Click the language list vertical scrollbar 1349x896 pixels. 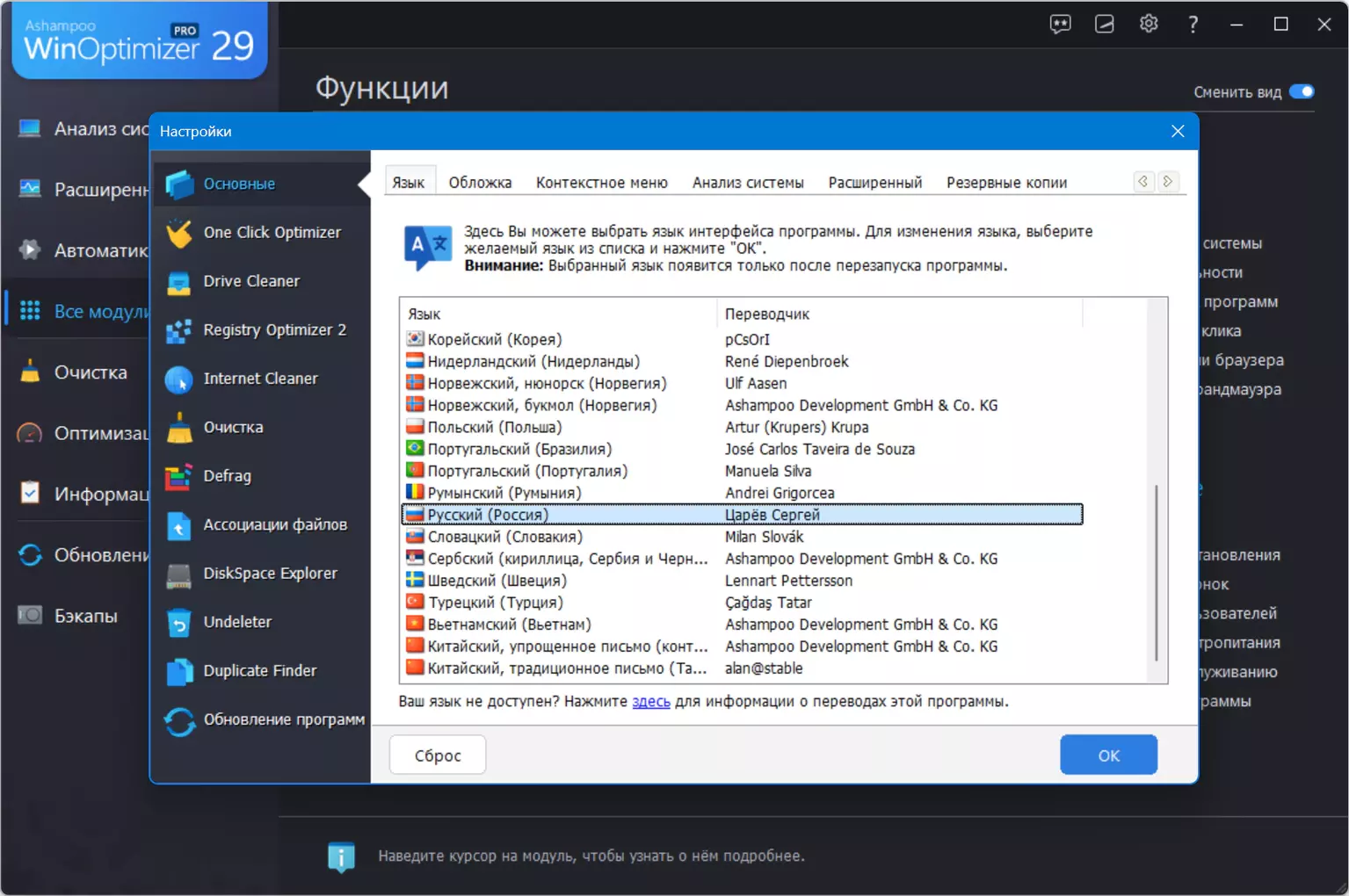(1157, 572)
